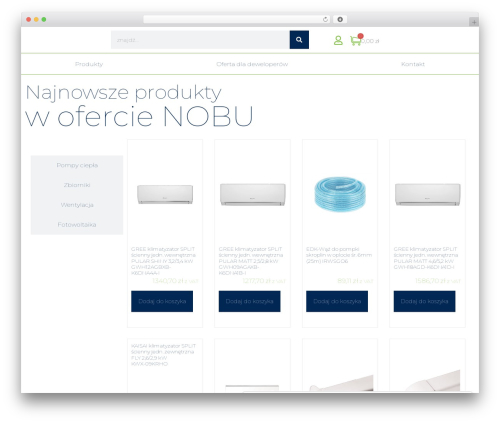
Task: Click the Najnowsze produkty heading
Action: click(123, 92)
